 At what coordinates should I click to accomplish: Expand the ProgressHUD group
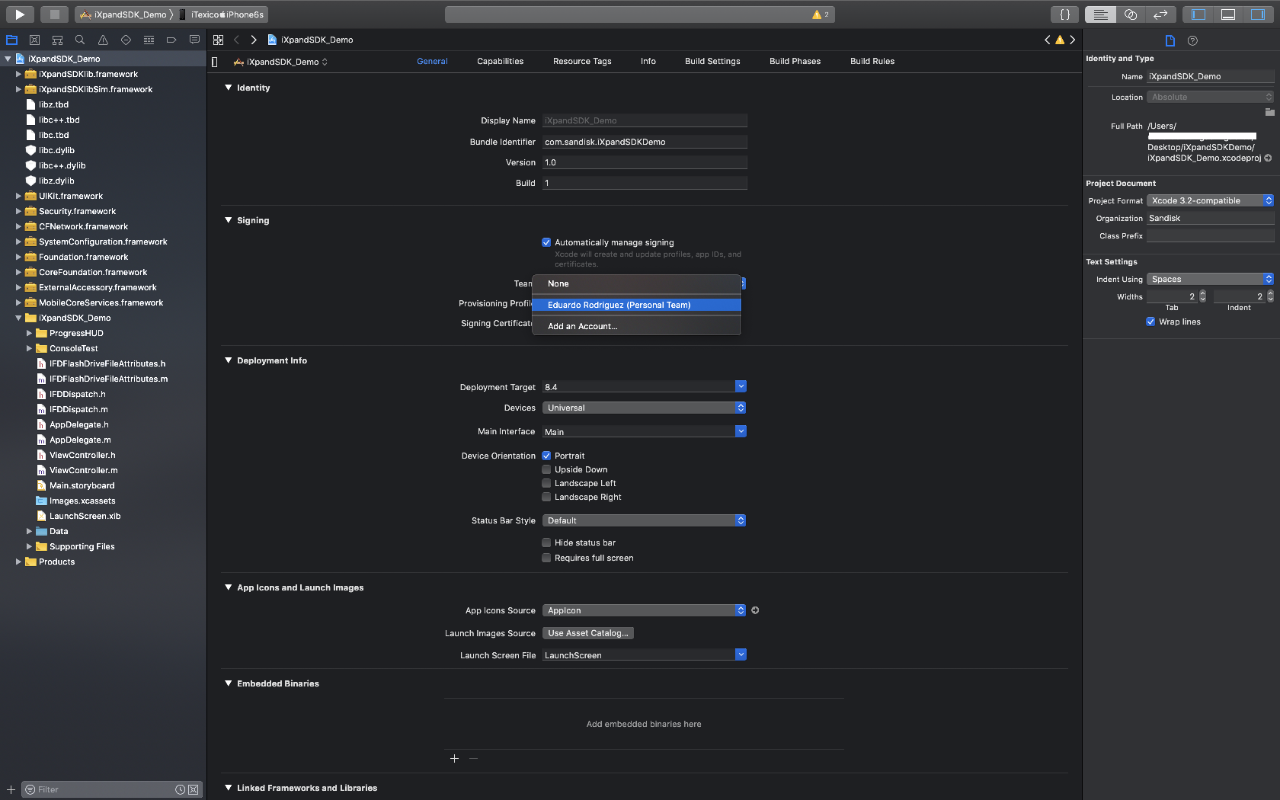(30, 333)
